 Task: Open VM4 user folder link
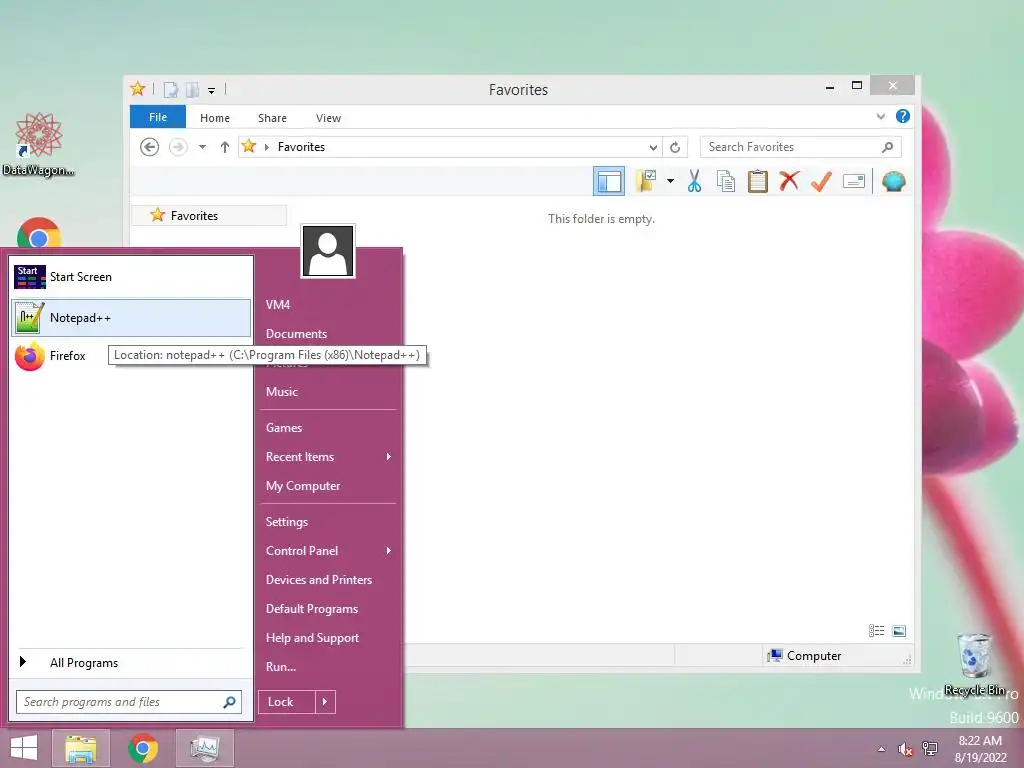[278, 304]
